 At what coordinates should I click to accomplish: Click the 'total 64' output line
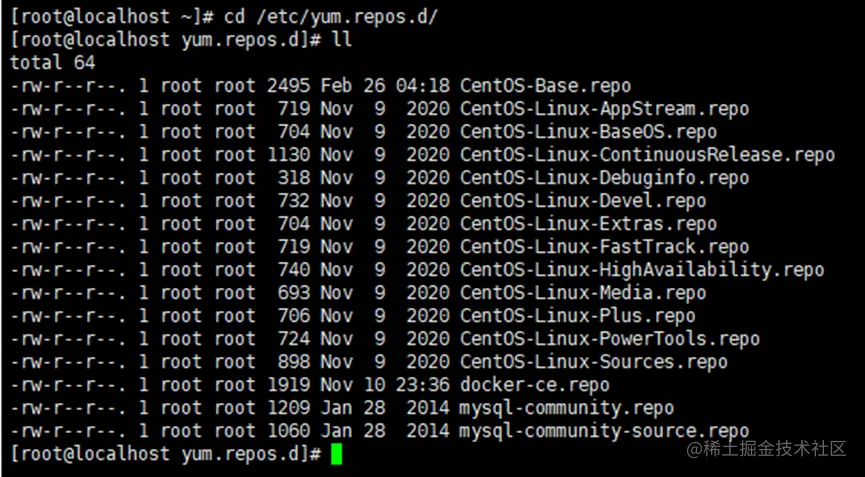[53, 63]
